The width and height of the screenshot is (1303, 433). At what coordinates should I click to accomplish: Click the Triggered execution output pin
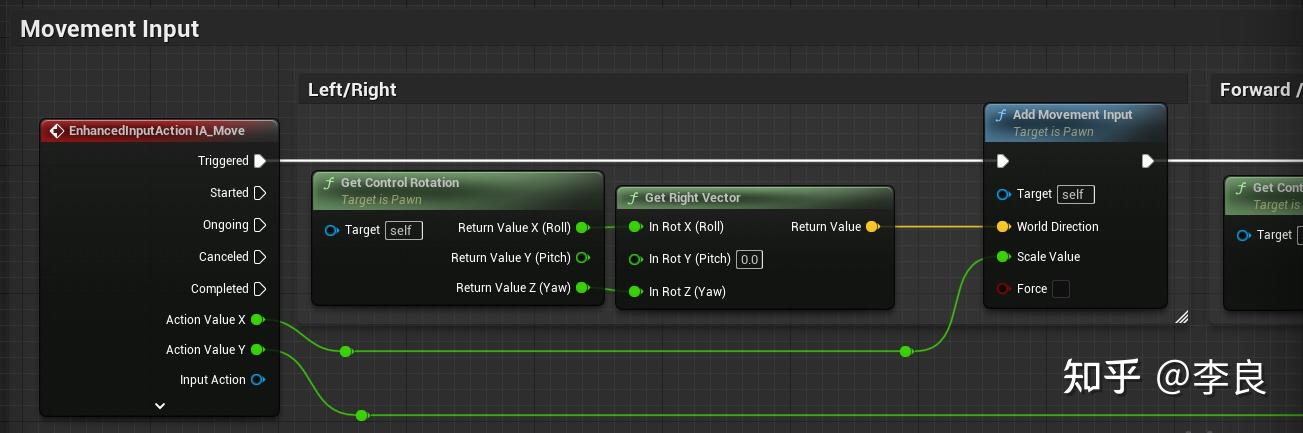260,160
